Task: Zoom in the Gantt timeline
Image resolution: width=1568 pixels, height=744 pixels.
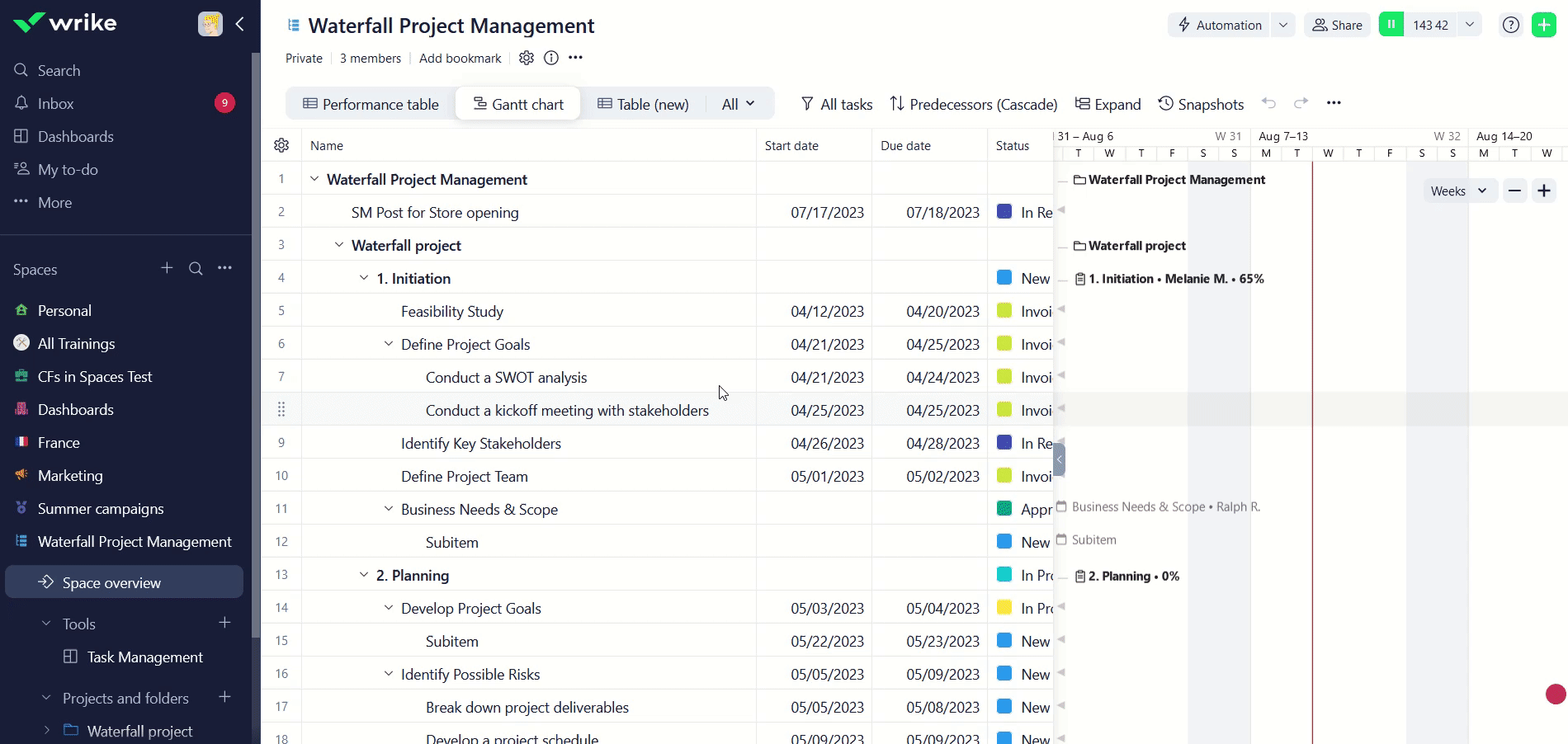Action: pos(1544,191)
